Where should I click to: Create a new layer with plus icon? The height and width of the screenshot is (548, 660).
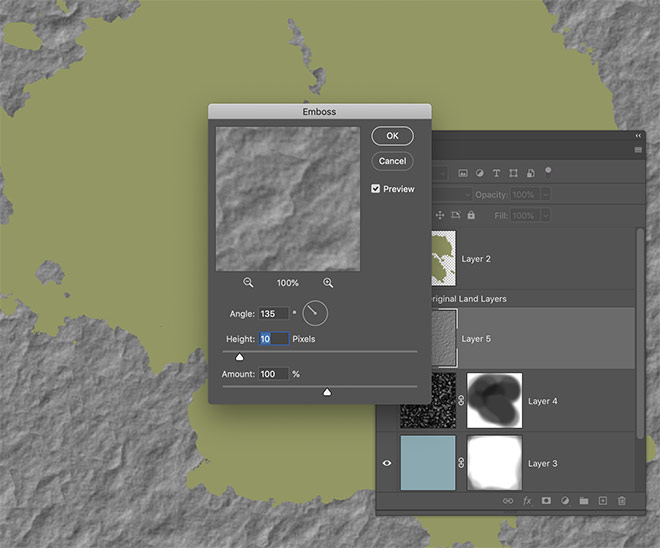click(602, 500)
